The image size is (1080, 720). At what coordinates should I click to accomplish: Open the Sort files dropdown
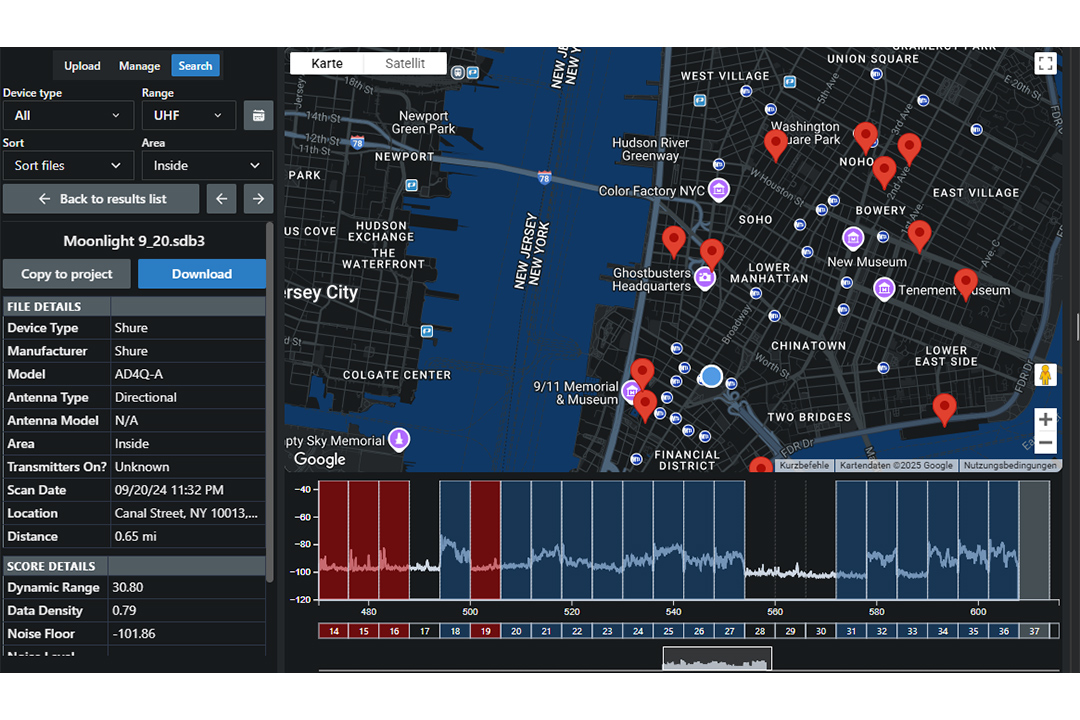[x=68, y=166]
